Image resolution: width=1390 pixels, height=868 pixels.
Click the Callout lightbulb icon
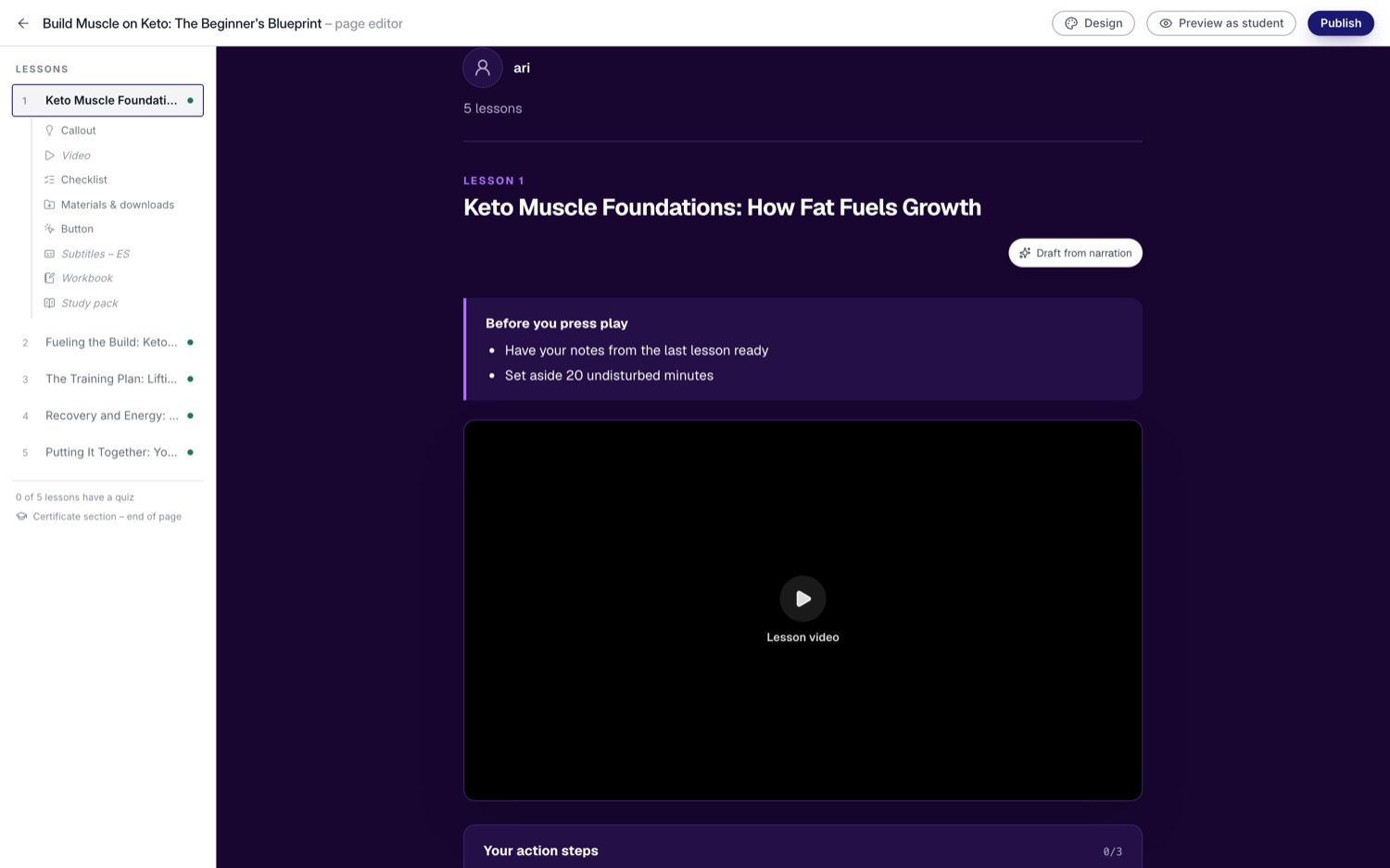tap(49, 131)
